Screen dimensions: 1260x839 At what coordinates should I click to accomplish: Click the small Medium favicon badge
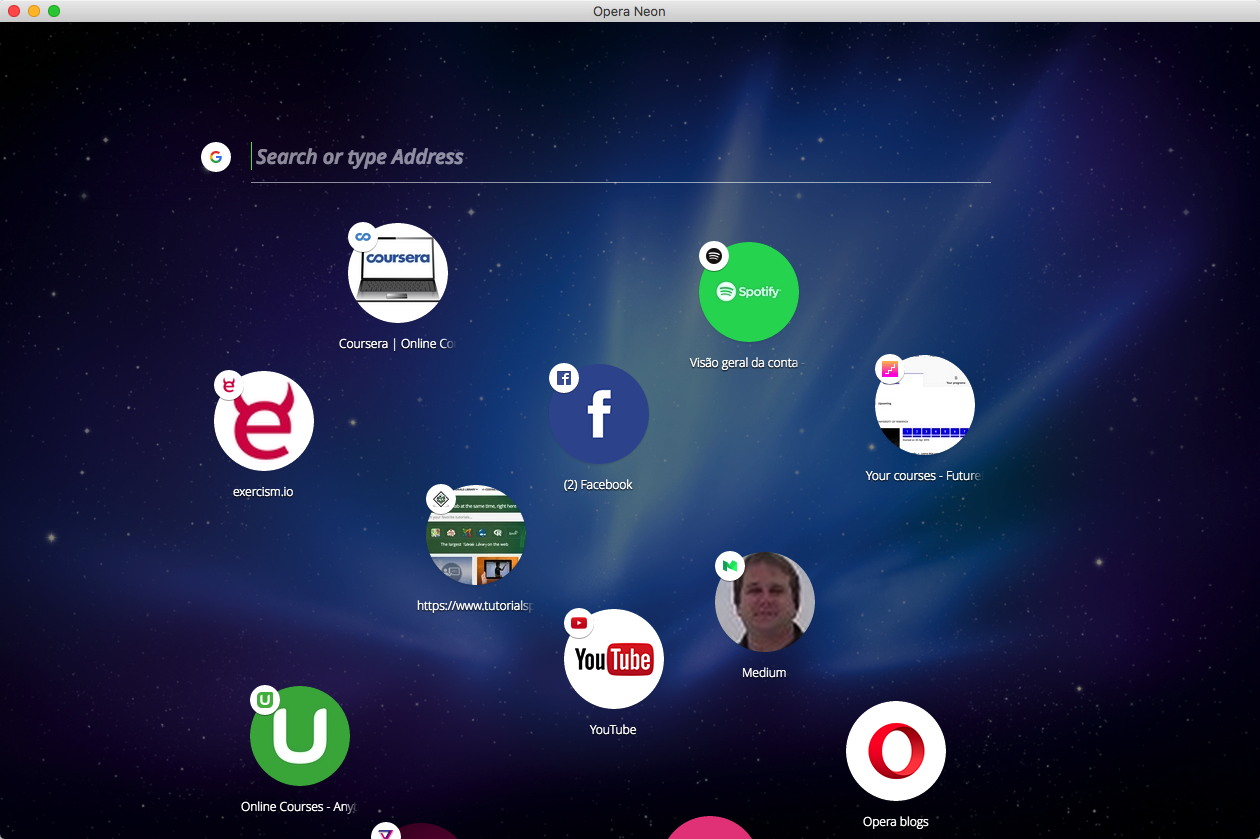(730, 566)
